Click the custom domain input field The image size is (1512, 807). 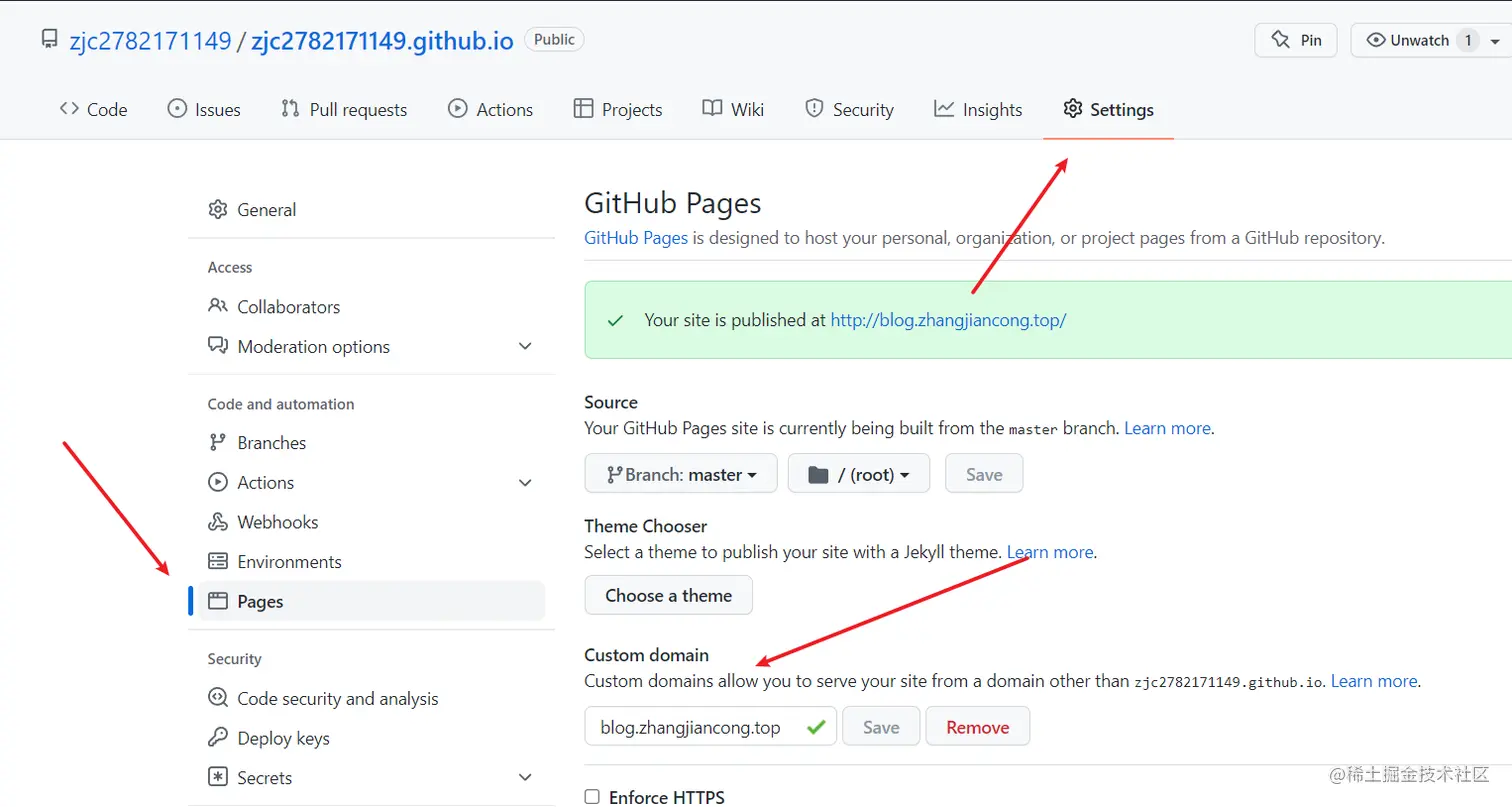click(x=710, y=727)
